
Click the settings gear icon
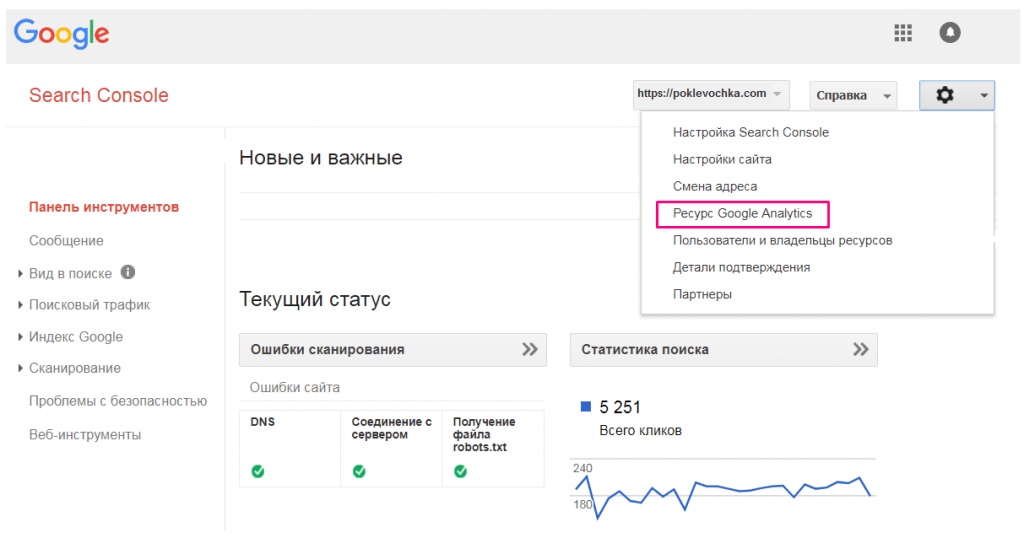945,95
